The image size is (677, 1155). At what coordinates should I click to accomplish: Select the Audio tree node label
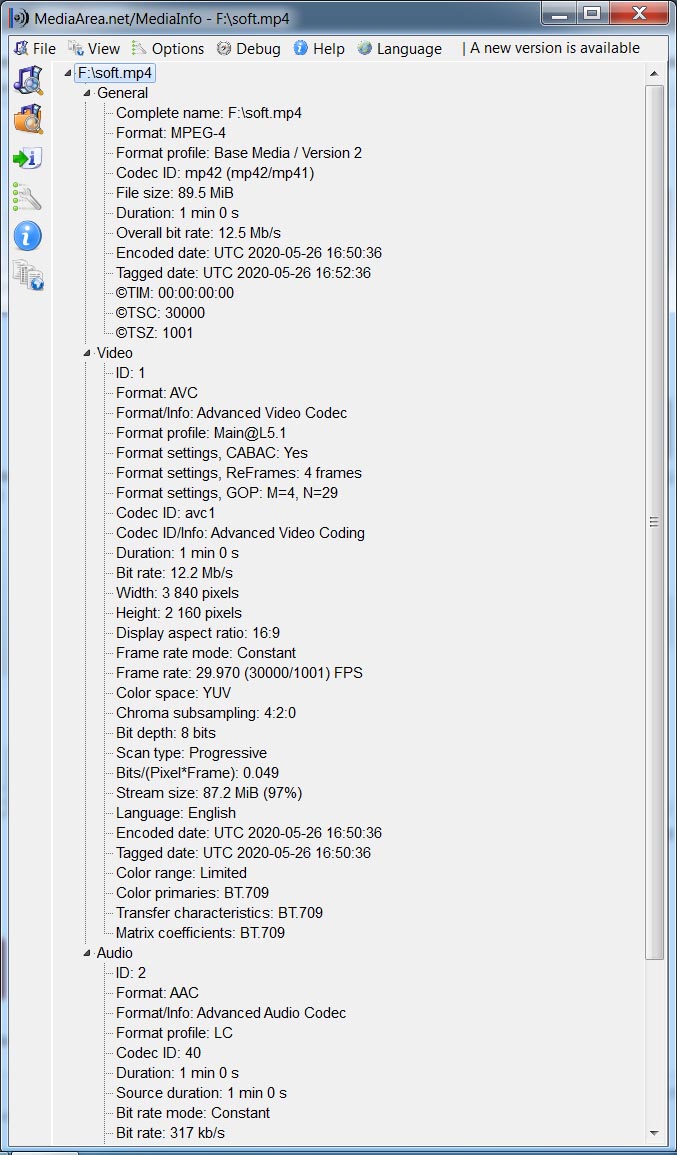tap(115, 953)
